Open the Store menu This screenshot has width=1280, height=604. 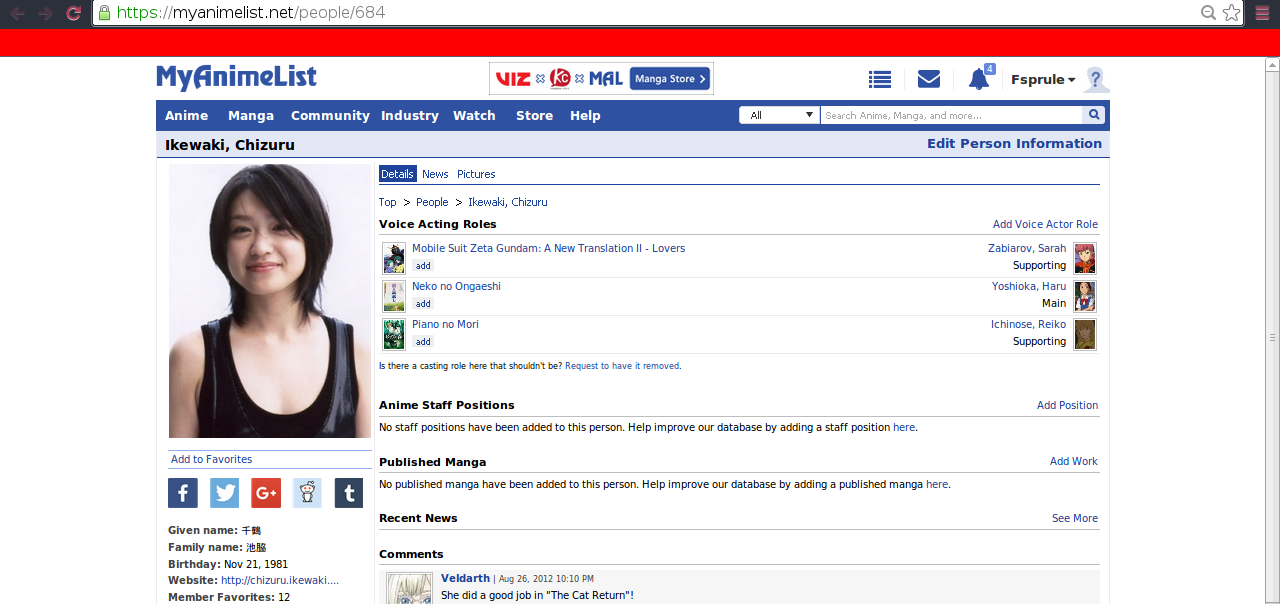coord(535,115)
